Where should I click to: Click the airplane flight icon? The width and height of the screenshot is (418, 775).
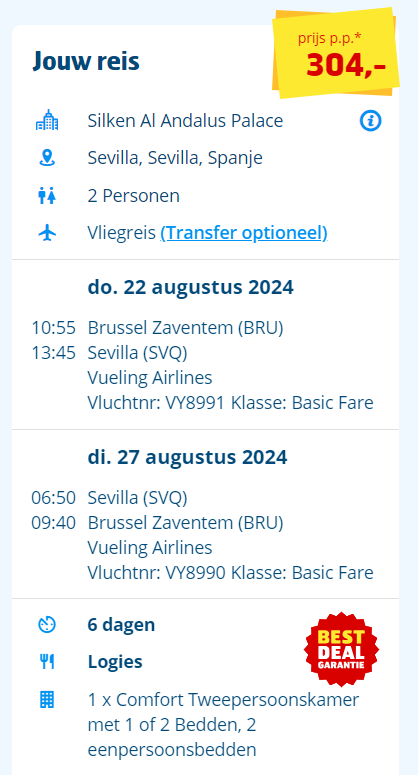click(47, 233)
